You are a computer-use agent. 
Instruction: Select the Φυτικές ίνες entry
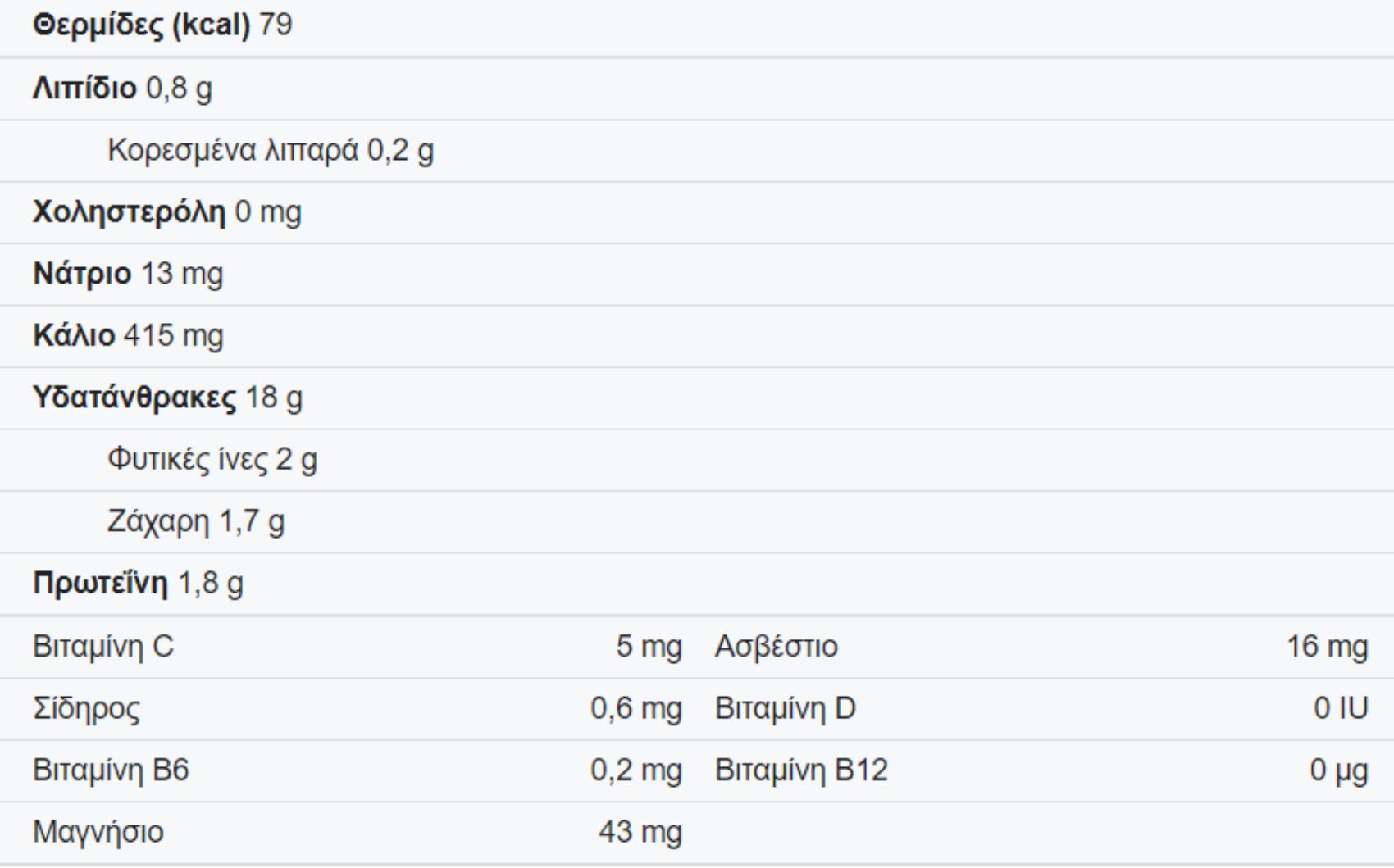188,460
